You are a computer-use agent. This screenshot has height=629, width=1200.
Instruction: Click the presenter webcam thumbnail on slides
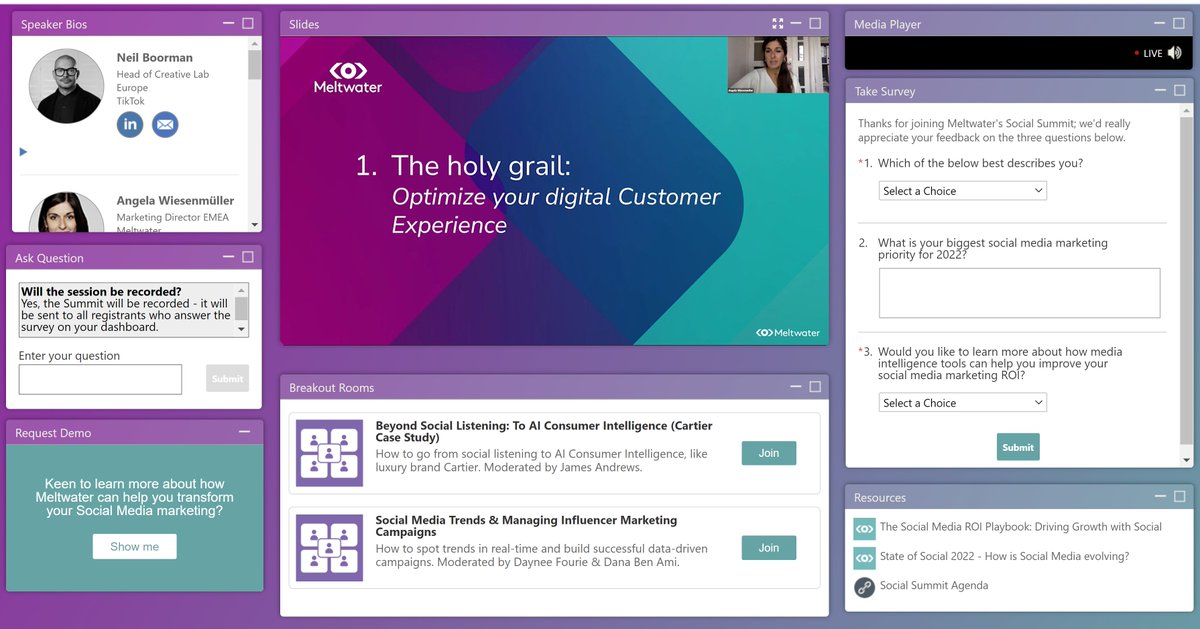778,65
